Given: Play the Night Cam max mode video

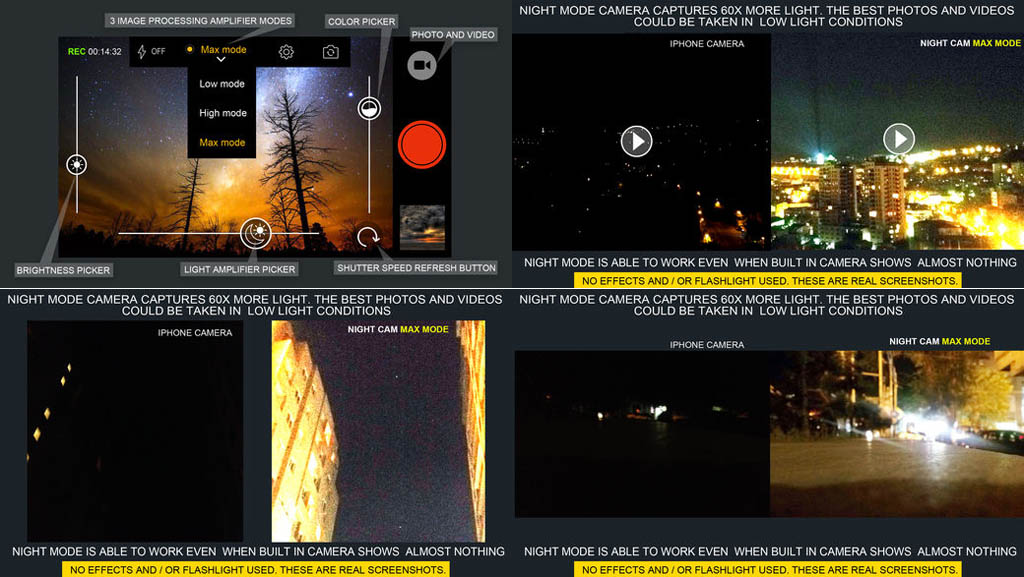Looking at the screenshot, I should click(899, 139).
